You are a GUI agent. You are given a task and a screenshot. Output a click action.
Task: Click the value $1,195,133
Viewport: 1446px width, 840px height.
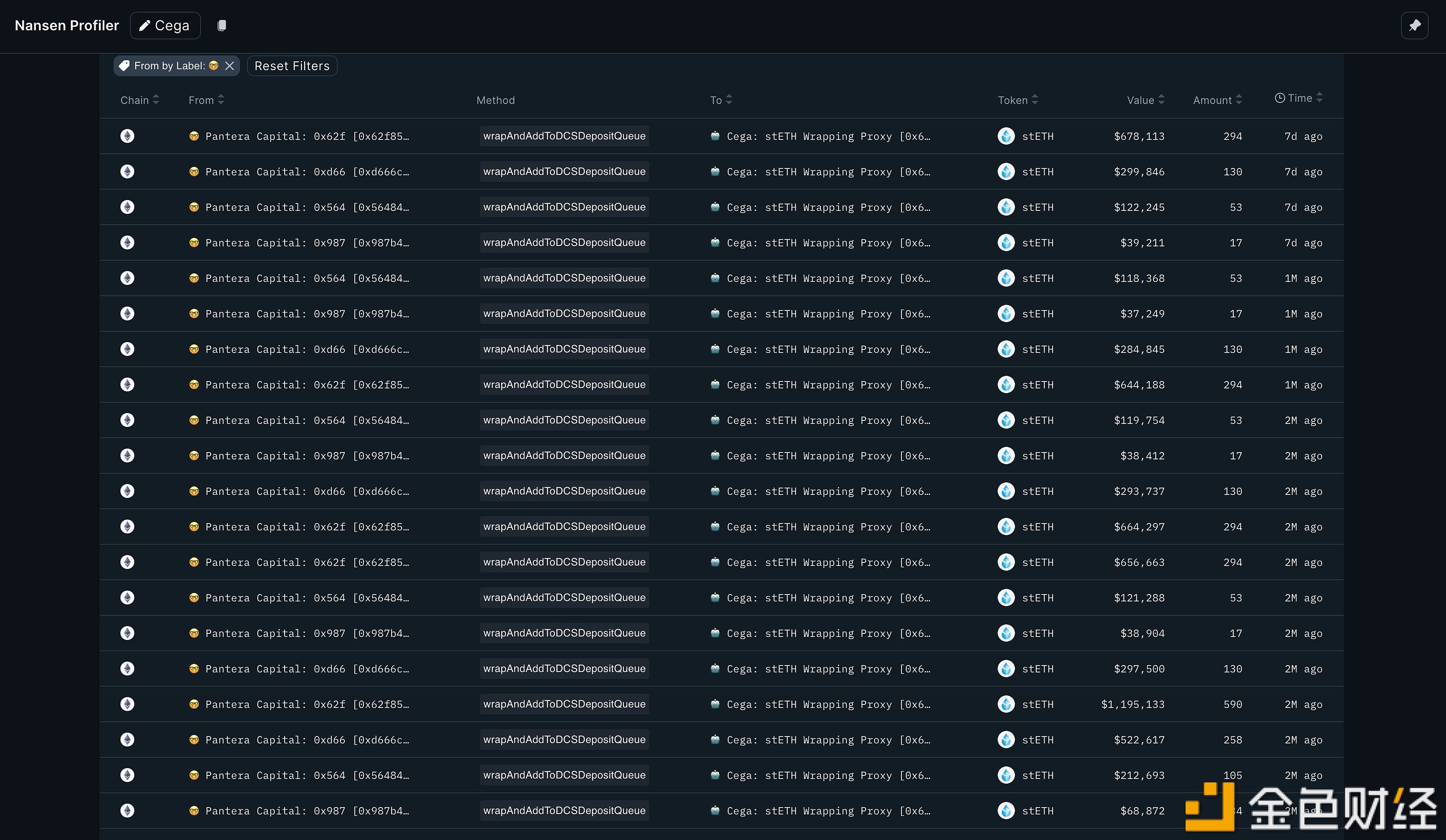(x=1133, y=704)
